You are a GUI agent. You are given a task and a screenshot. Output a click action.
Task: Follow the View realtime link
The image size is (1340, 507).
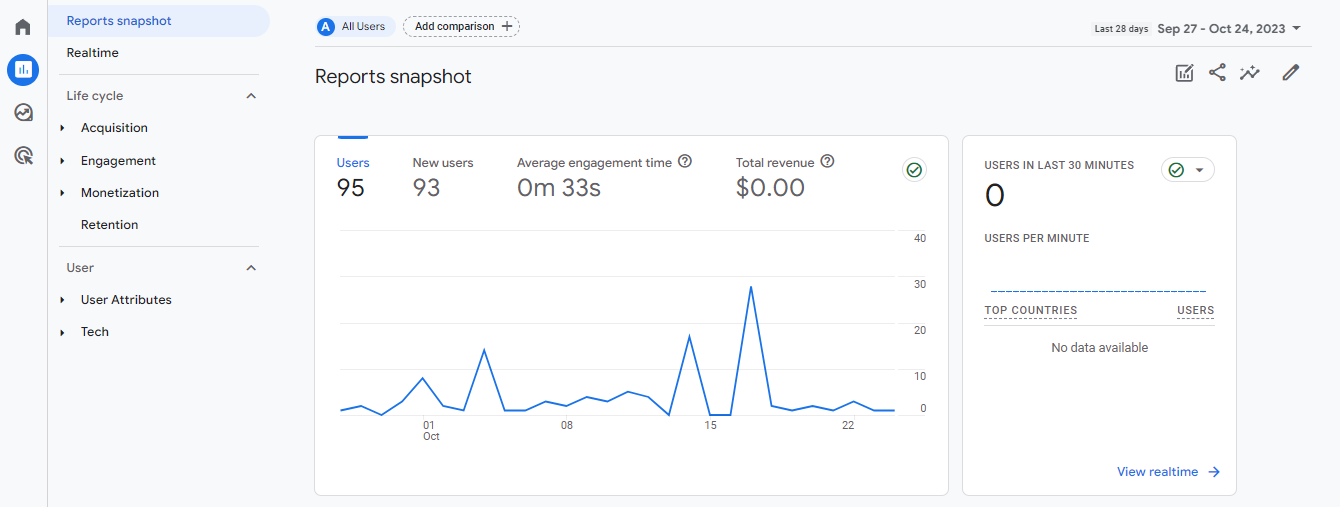click(1168, 472)
